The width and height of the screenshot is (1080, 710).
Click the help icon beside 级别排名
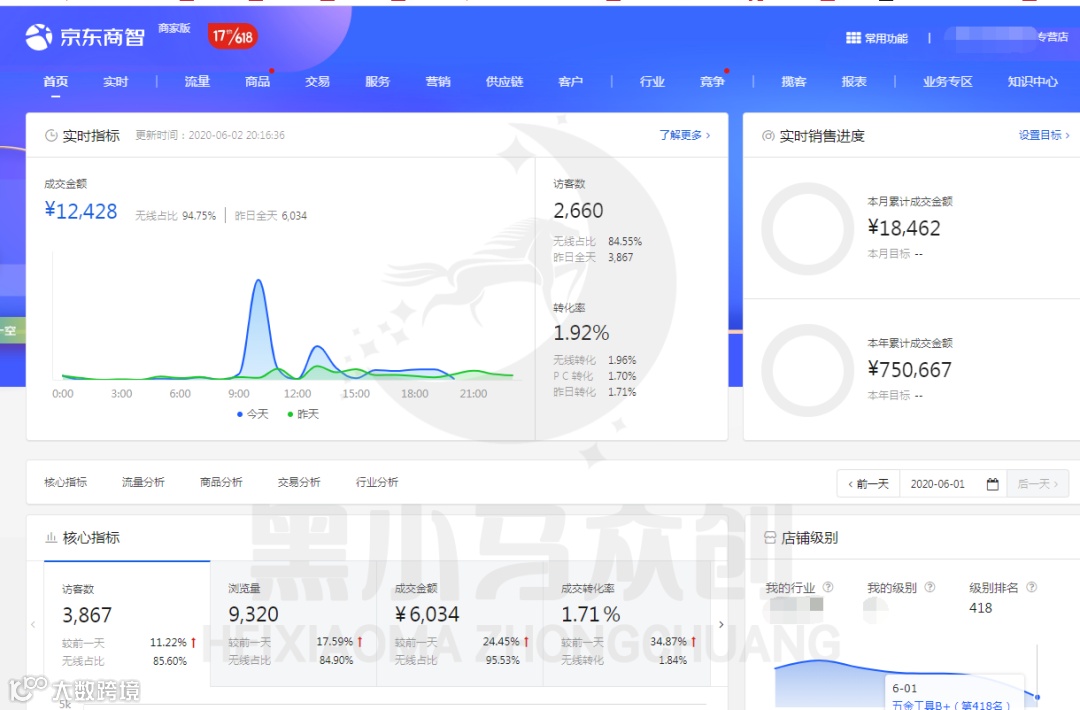(1032, 587)
